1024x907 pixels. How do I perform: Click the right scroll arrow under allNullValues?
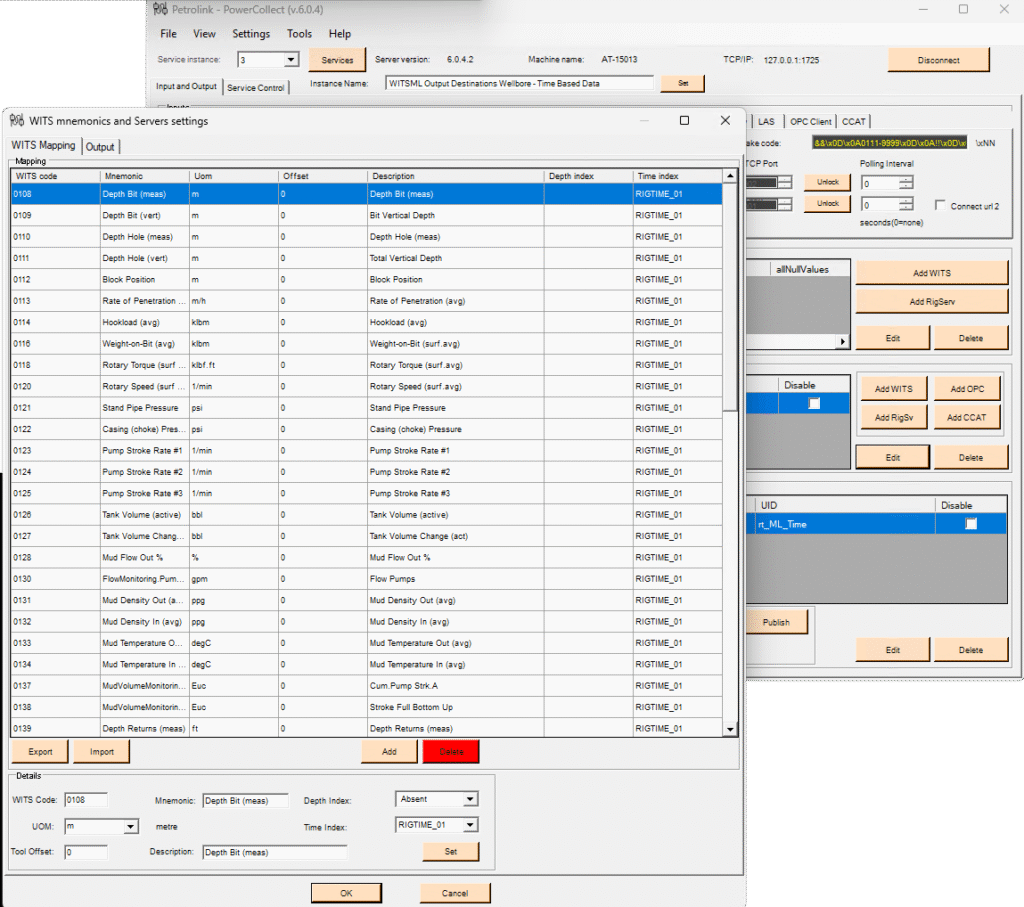pos(843,341)
